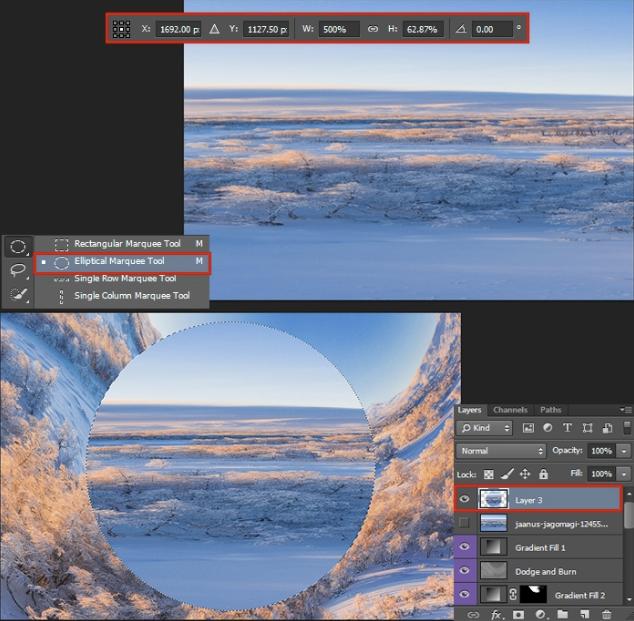The height and width of the screenshot is (621, 634).
Task: Toggle lock all padlock icon
Action: [x=543, y=474]
